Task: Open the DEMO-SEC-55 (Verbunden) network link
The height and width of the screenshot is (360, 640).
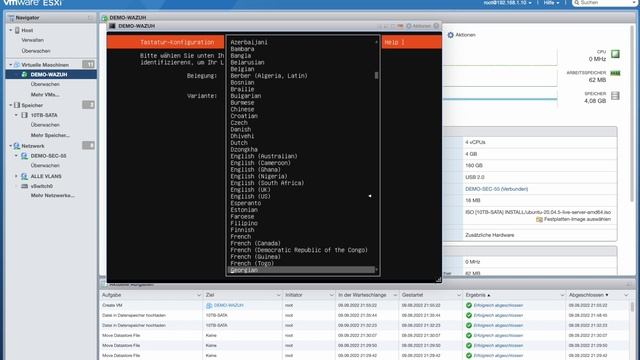Action: point(496,189)
